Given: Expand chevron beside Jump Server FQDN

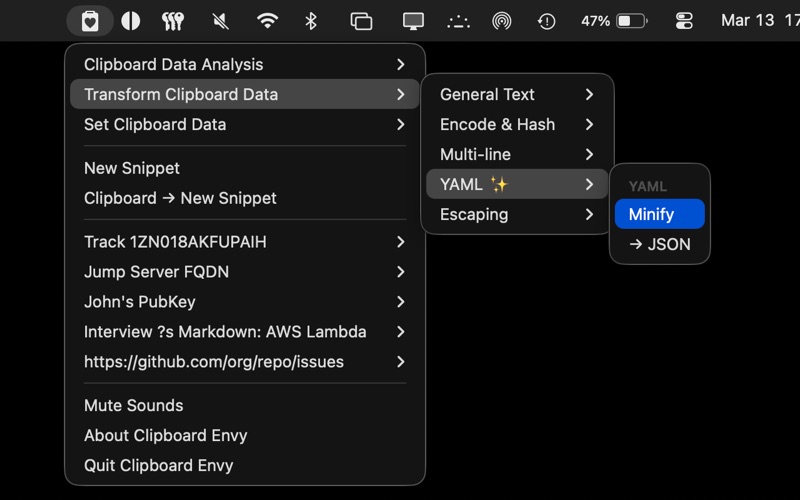Looking at the screenshot, I should pyautogui.click(x=401, y=272).
